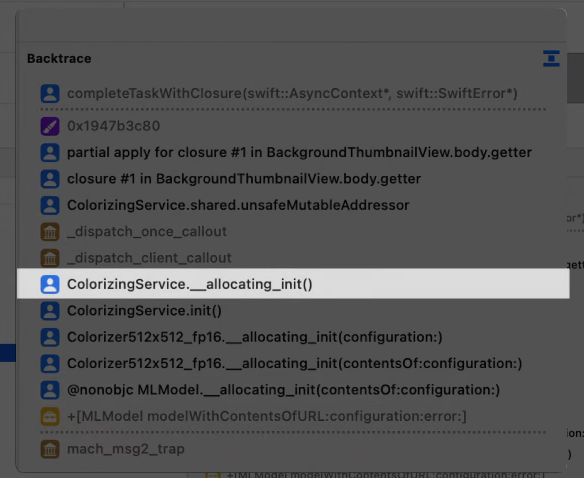This screenshot has width=584, height=478.
Task: Click user icon beside @nonobjc MLModel frame
Action: pos(50,390)
